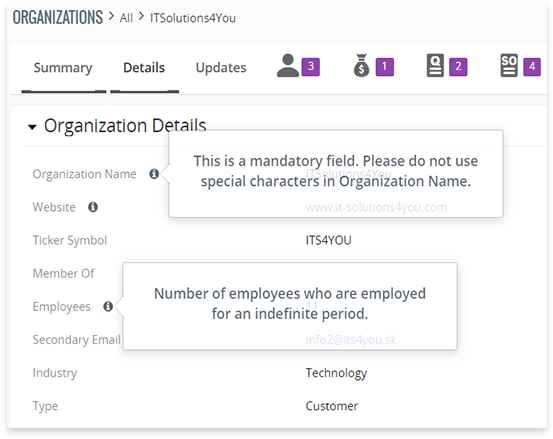
Task: Click the ITSolutions4You breadcrumb
Action: (193, 18)
